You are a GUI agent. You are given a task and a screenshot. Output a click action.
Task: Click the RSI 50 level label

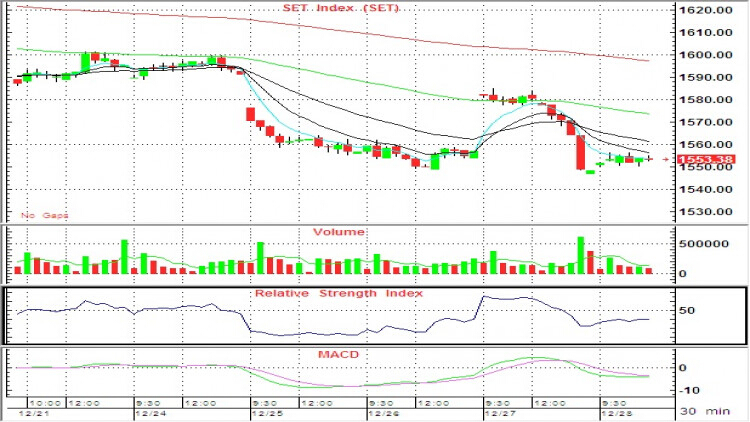click(686, 311)
